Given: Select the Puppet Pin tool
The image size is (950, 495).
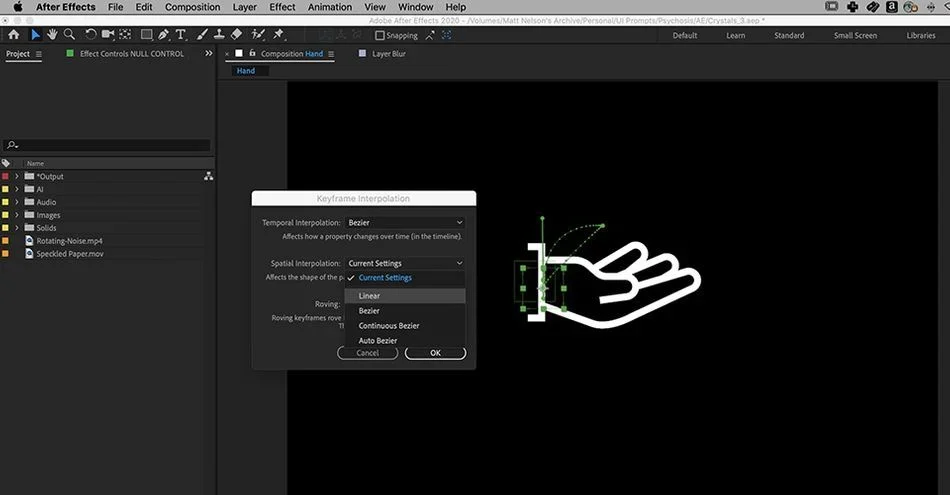Looking at the screenshot, I should 278,35.
